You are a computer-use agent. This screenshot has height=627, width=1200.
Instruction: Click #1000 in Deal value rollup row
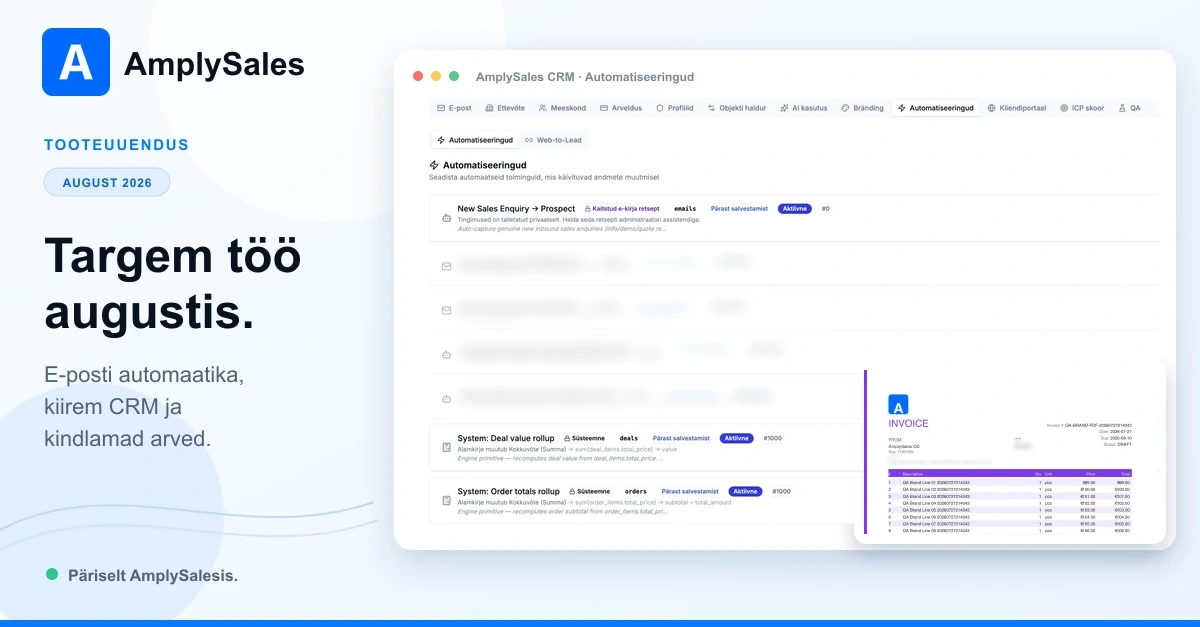tap(773, 438)
